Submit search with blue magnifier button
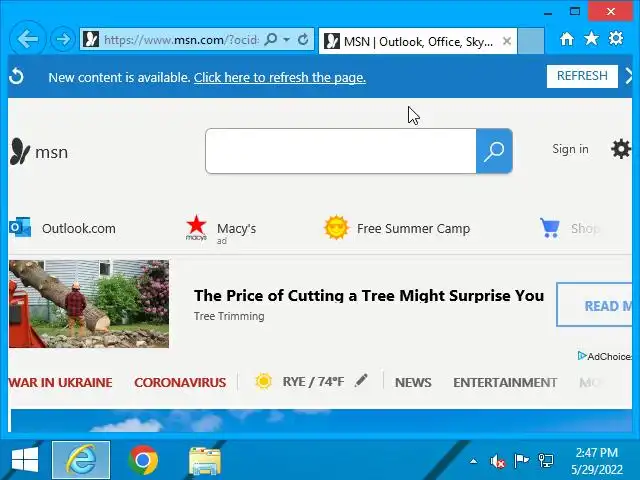The image size is (640, 480). [x=494, y=151]
